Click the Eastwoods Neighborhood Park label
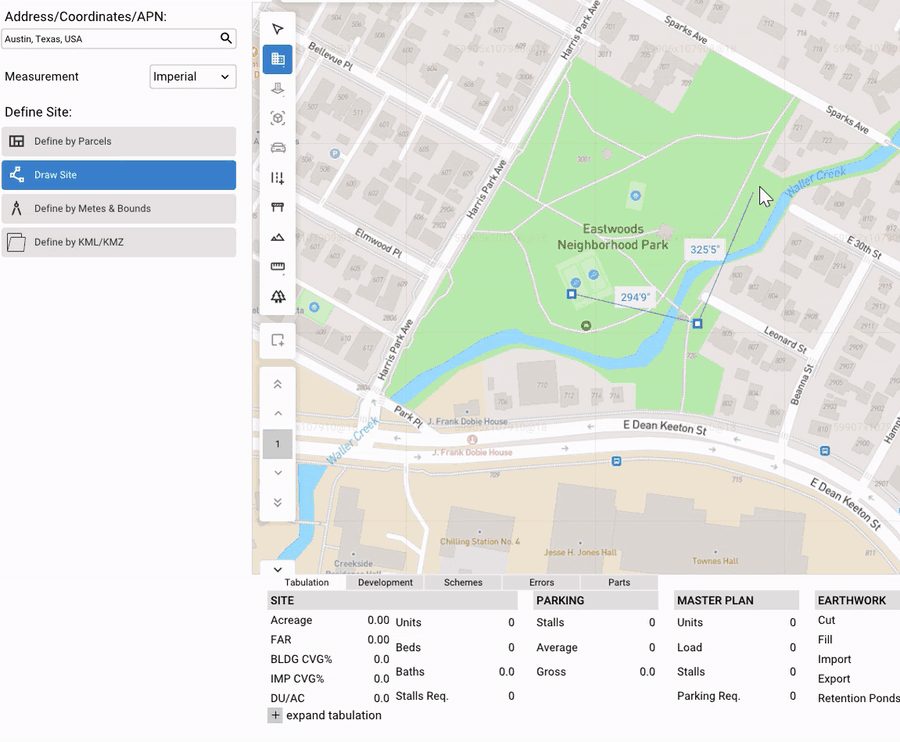Screen dimensions: 900x742 click(x=612, y=237)
